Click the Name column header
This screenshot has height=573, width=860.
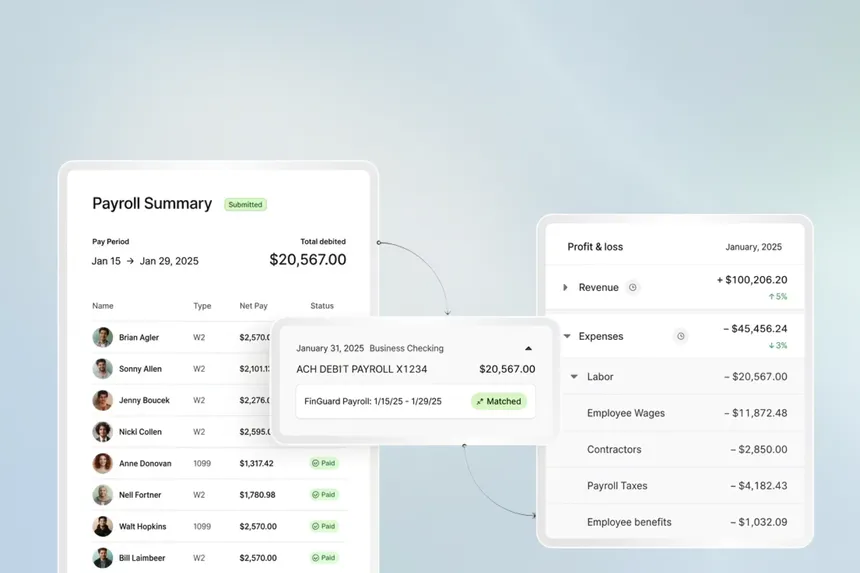tap(103, 306)
